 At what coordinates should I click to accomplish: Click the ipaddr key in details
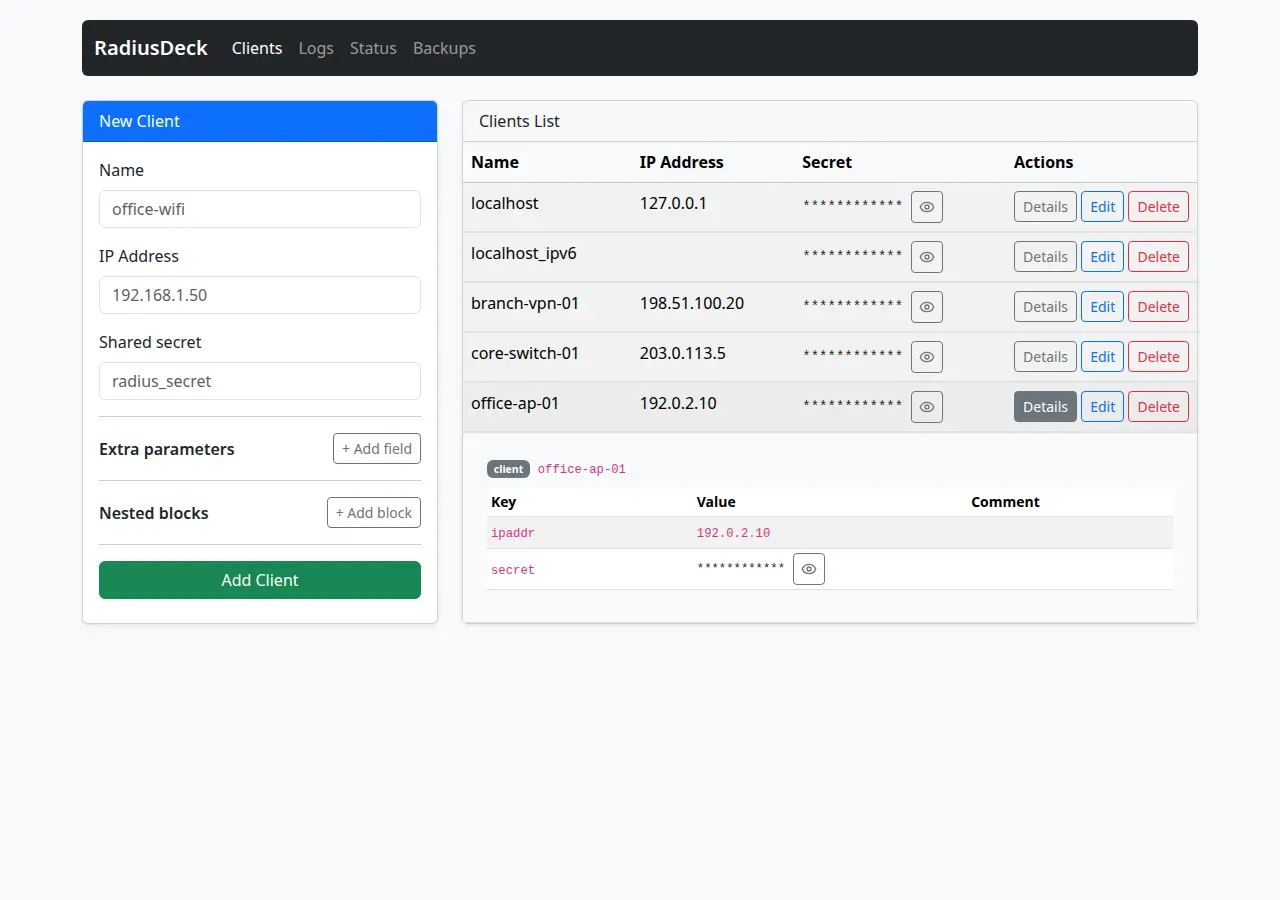(513, 533)
